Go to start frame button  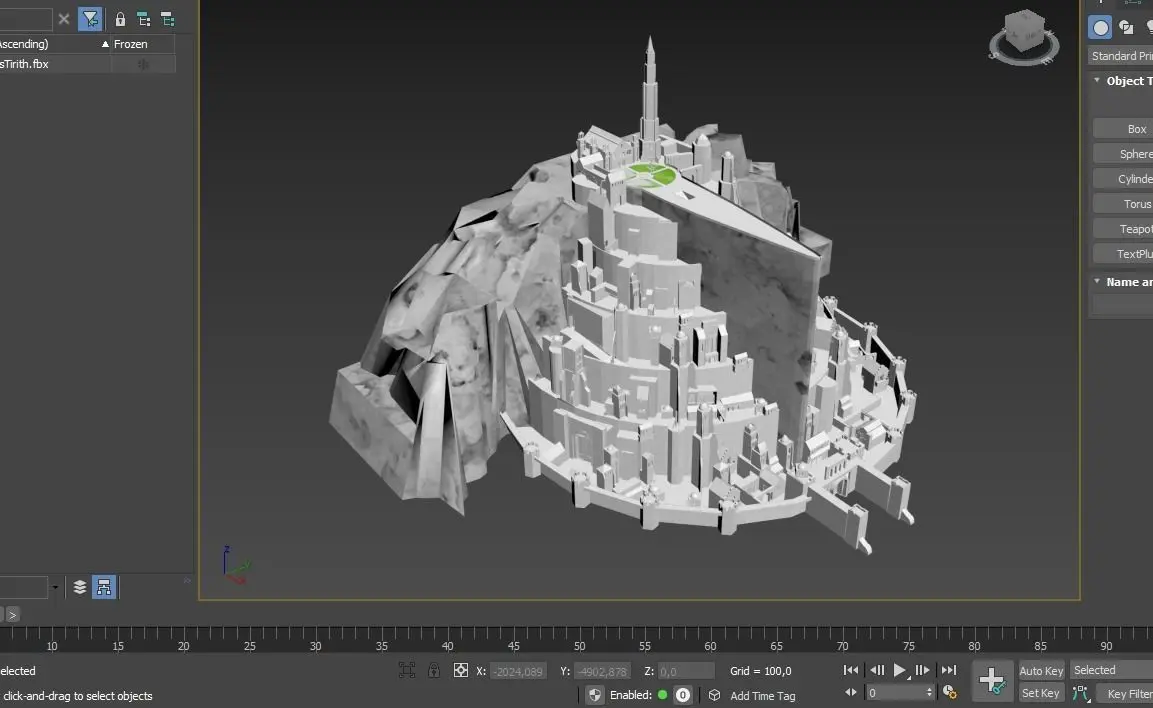[x=851, y=670]
